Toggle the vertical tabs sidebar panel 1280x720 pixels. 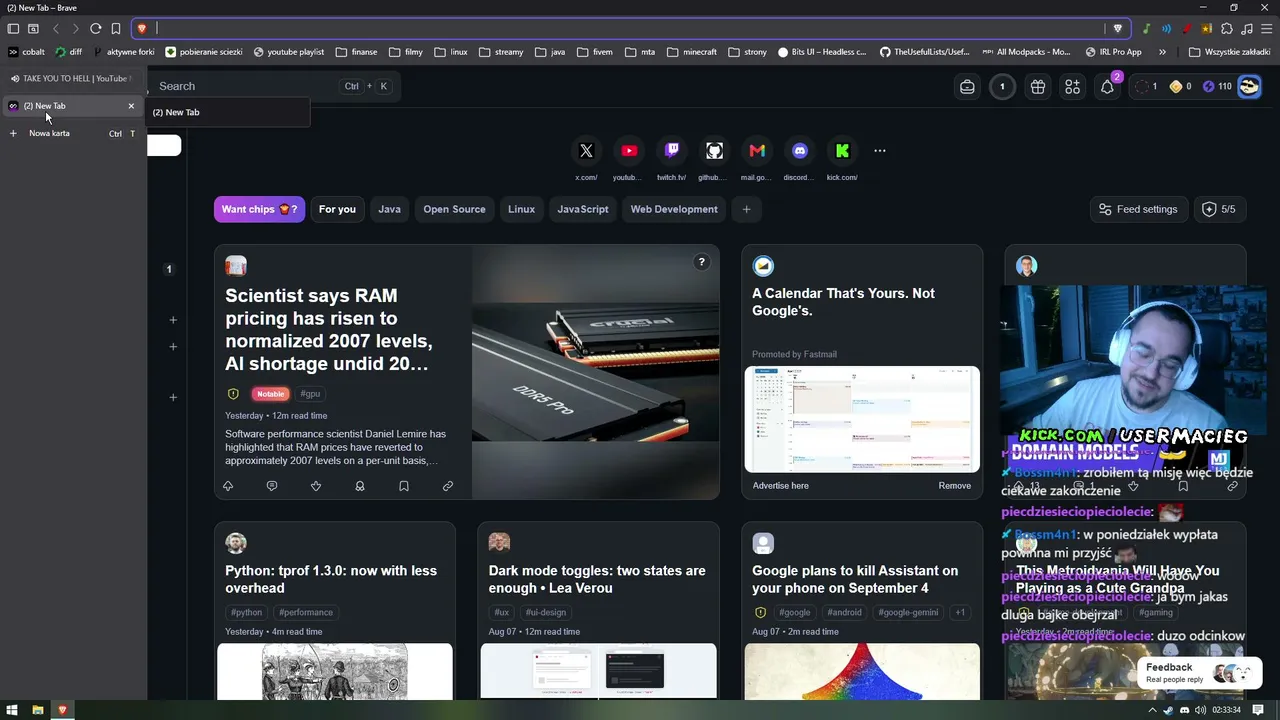pyautogui.click(x=13, y=29)
